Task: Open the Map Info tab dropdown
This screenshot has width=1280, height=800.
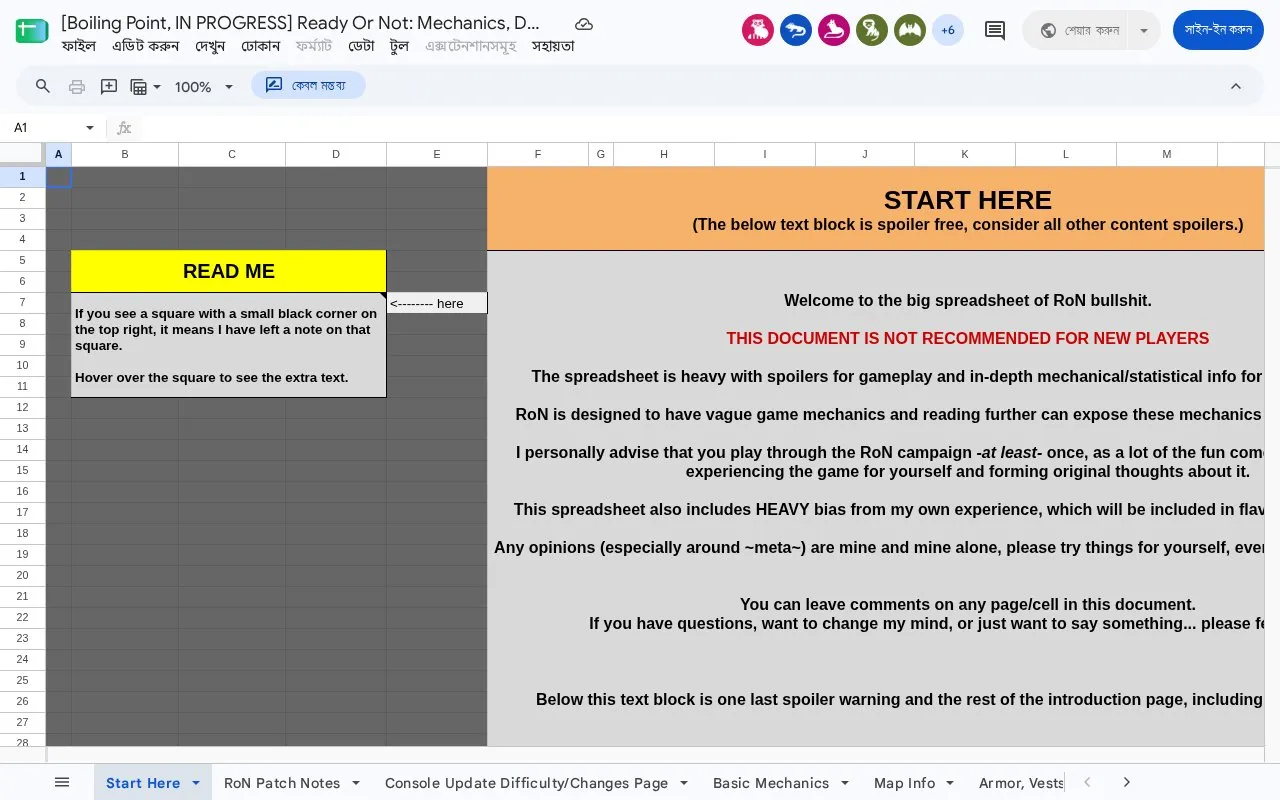Action: (x=950, y=783)
